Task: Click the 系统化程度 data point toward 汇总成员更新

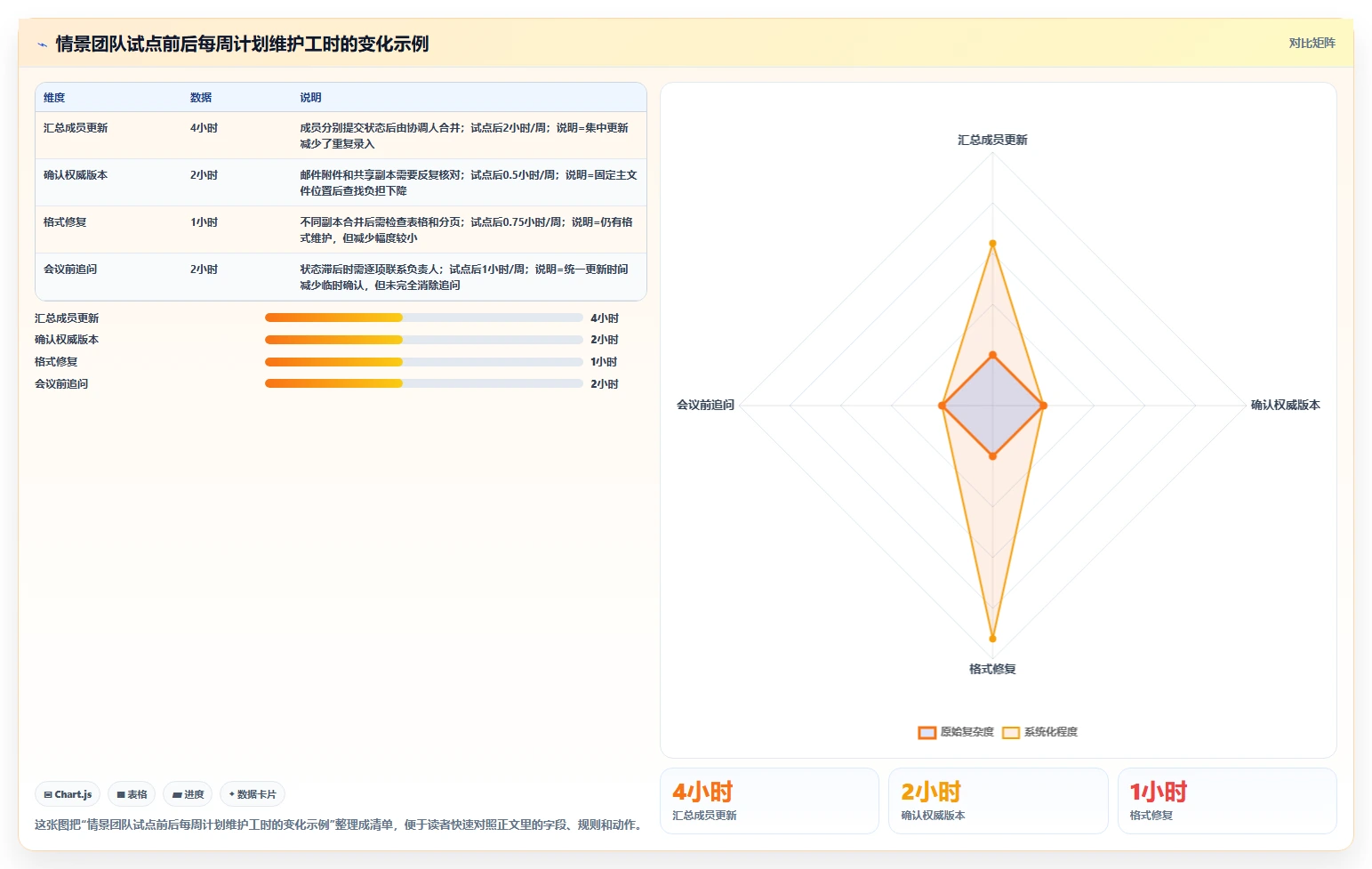Action: tap(992, 243)
